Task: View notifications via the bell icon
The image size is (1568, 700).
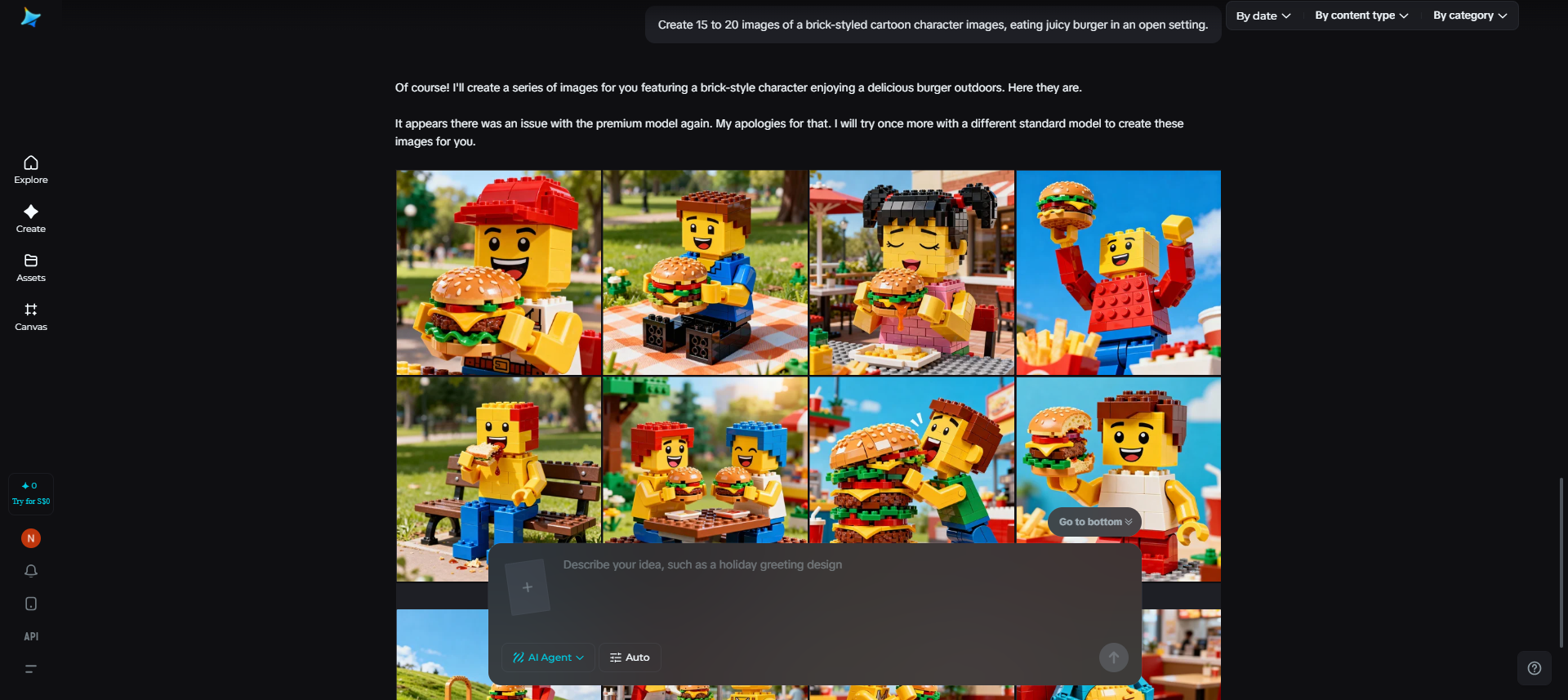Action: (31, 571)
